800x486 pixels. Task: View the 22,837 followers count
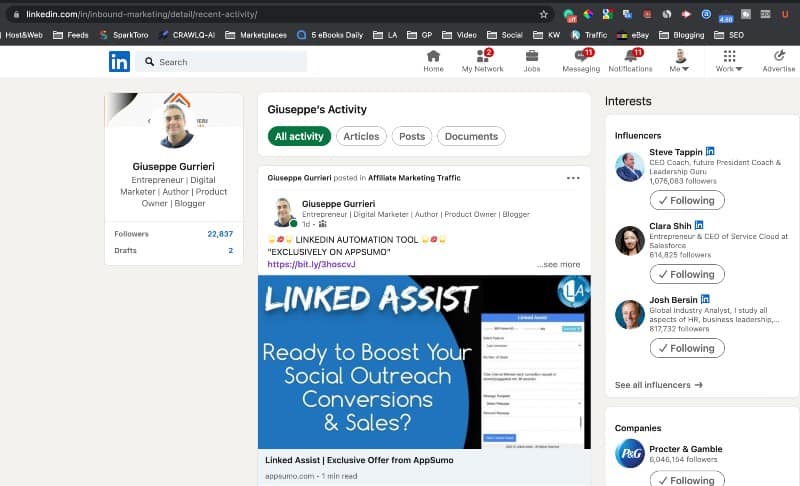220,234
